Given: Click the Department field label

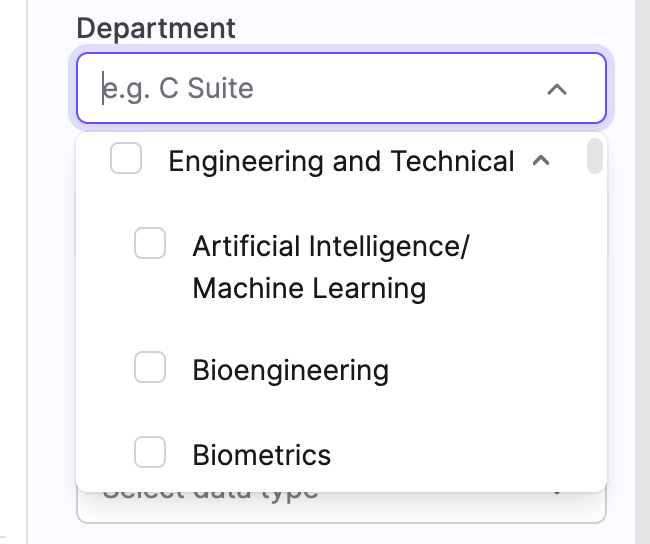Looking at the screenshot, I should pos(156,28).
